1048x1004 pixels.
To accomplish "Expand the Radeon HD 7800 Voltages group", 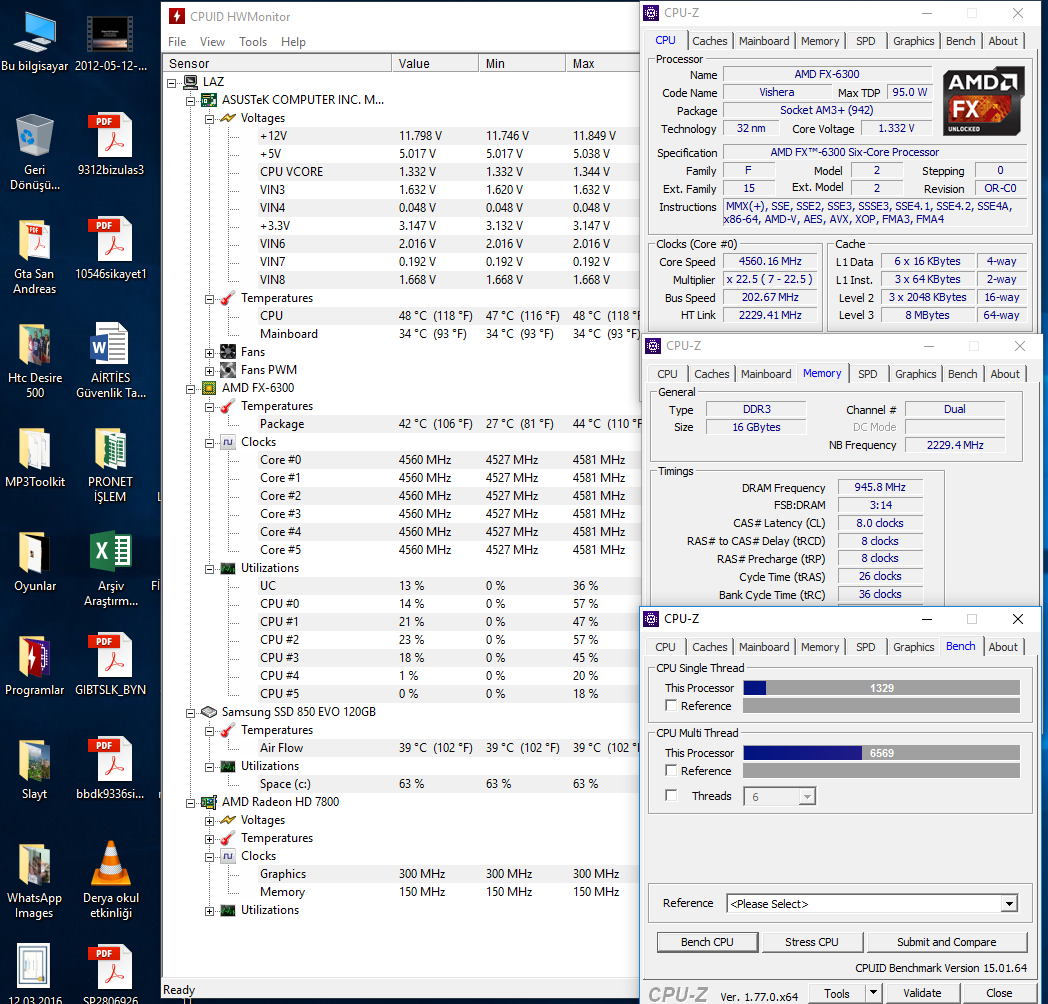I will (209, 821).
